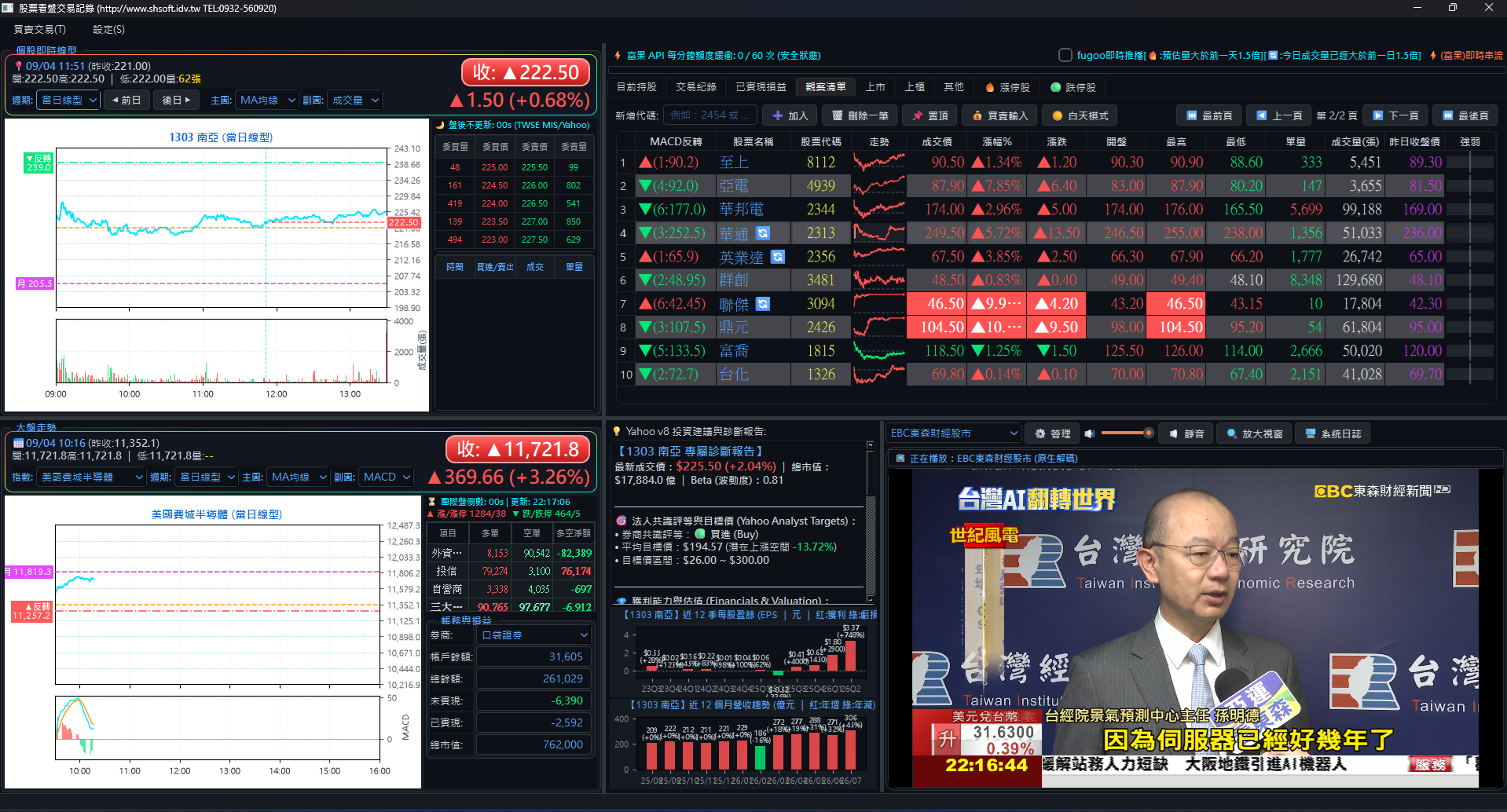This screenshot has width=1507, height=812.
Task: Adjust the video volume slider
Action: point(1127,433)
